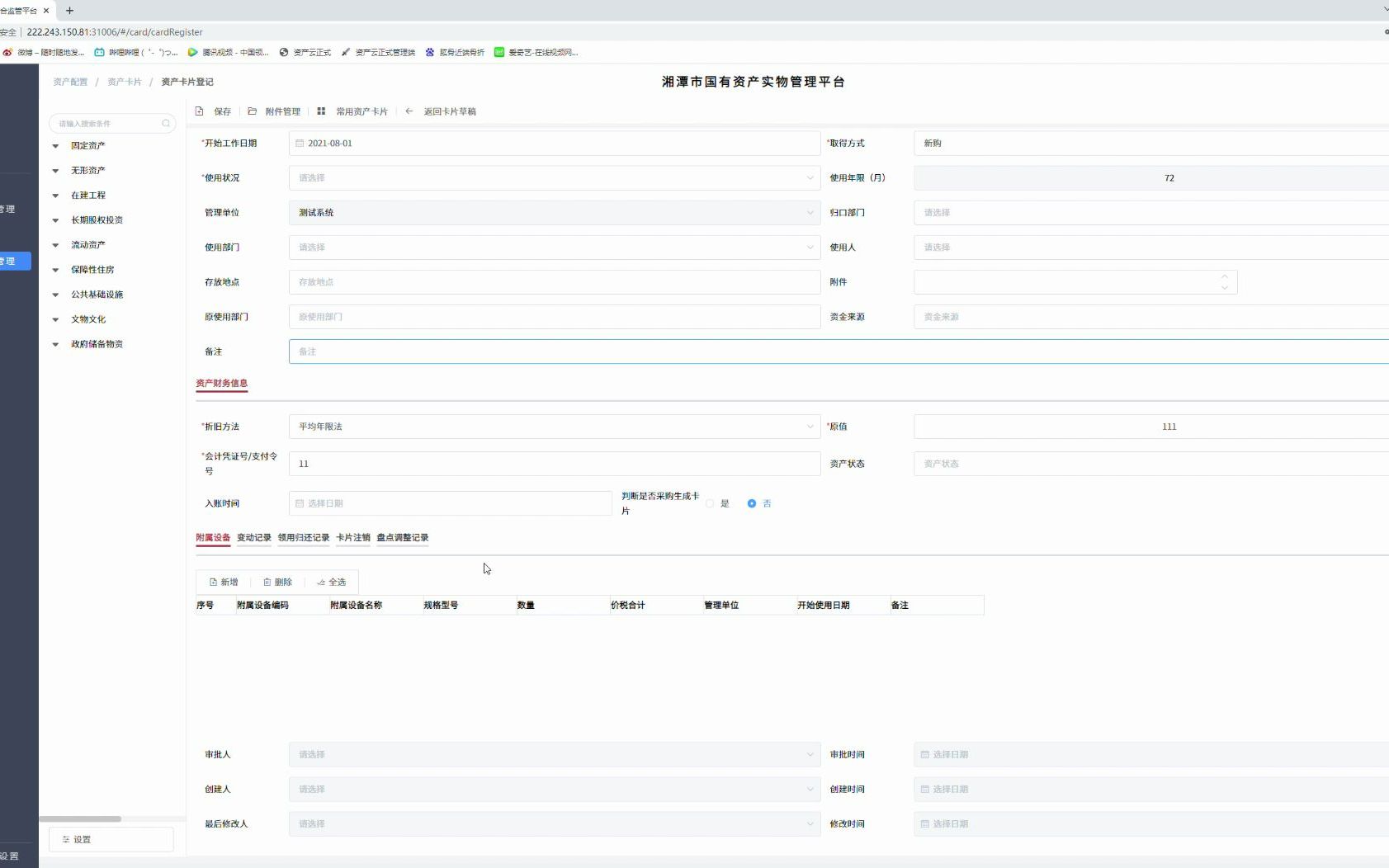1389x868 pixels.
Task: Switch to 卡片注销 tab
Action: (x=353, y=537)
